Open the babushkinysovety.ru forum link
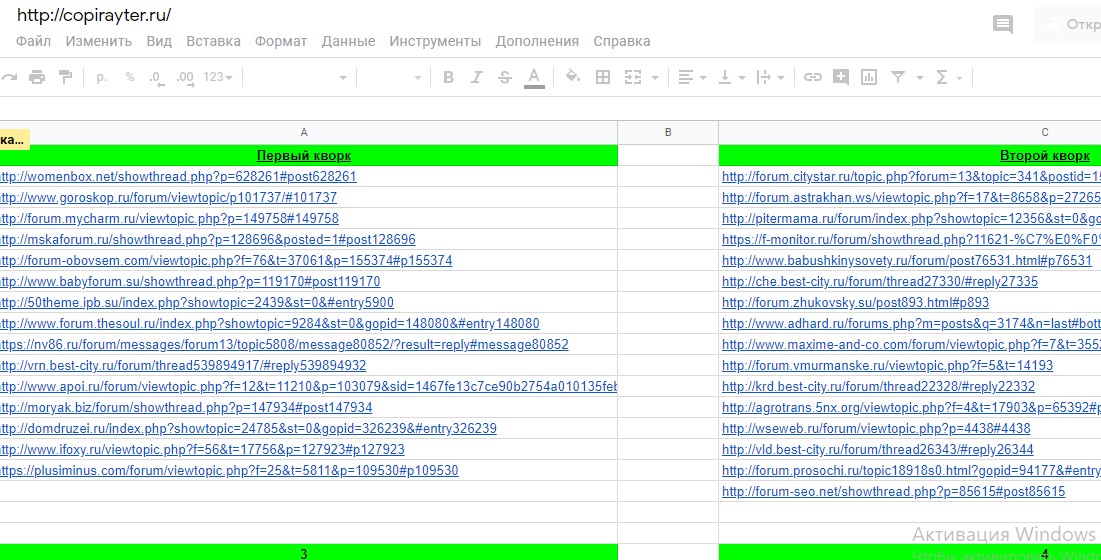 (x=907, y=261)
